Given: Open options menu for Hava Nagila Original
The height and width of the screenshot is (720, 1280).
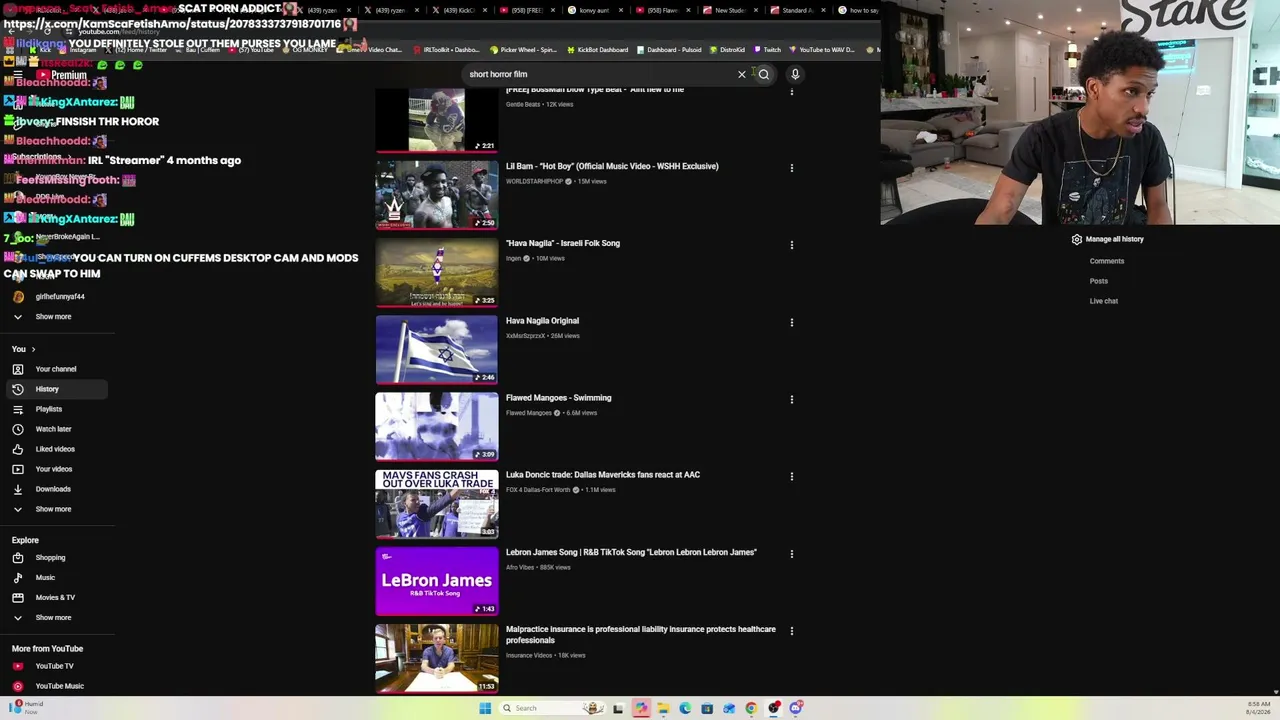Looking at the screenshot, I should 792,322.
